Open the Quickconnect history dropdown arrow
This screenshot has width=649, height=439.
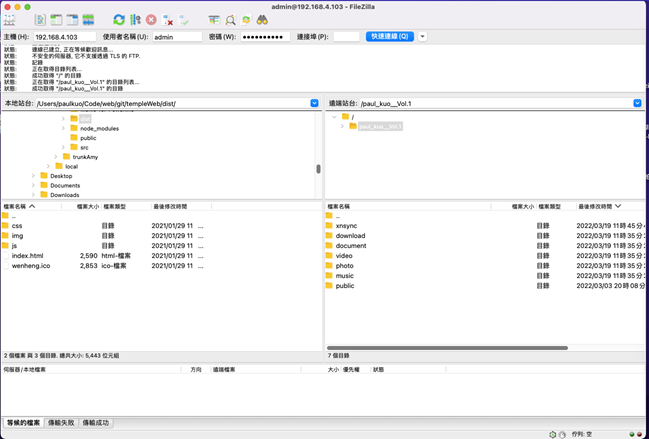(x=422, y=37)
